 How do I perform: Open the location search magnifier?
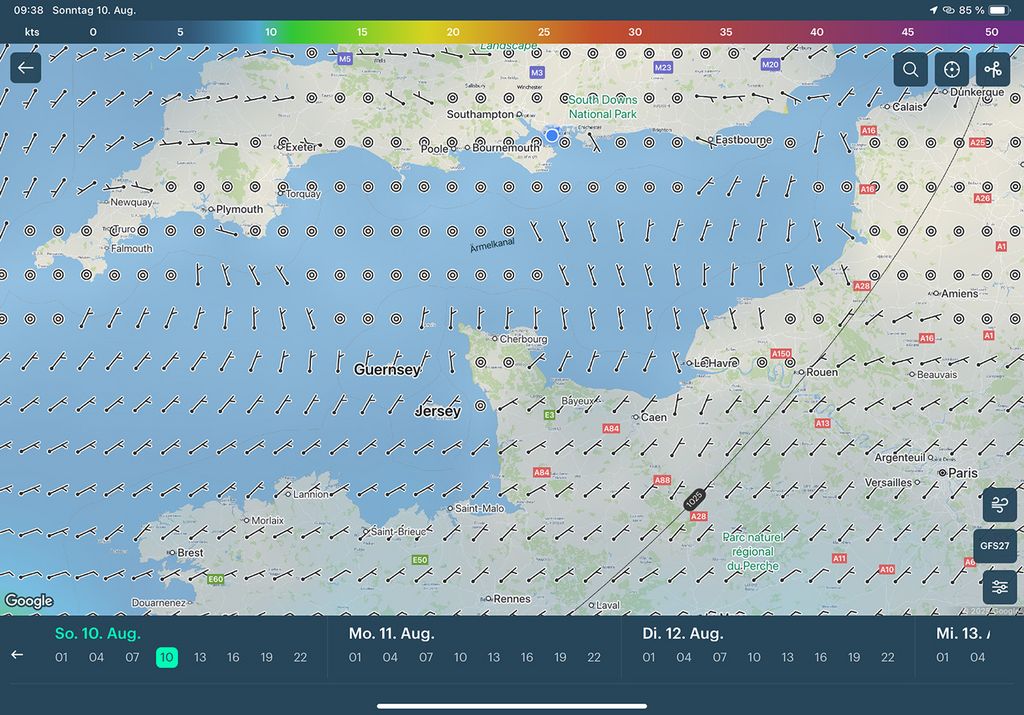pos(910,69)
